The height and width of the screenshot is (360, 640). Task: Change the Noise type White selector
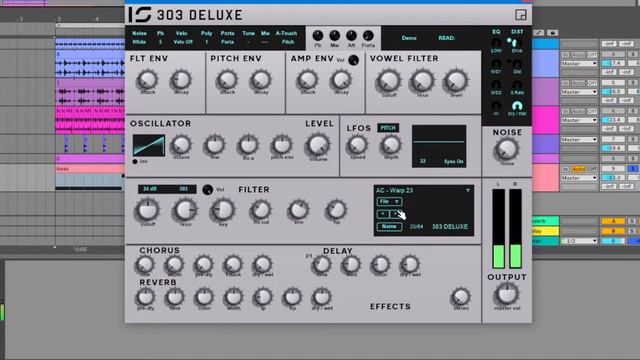click(x=139, y=42)
